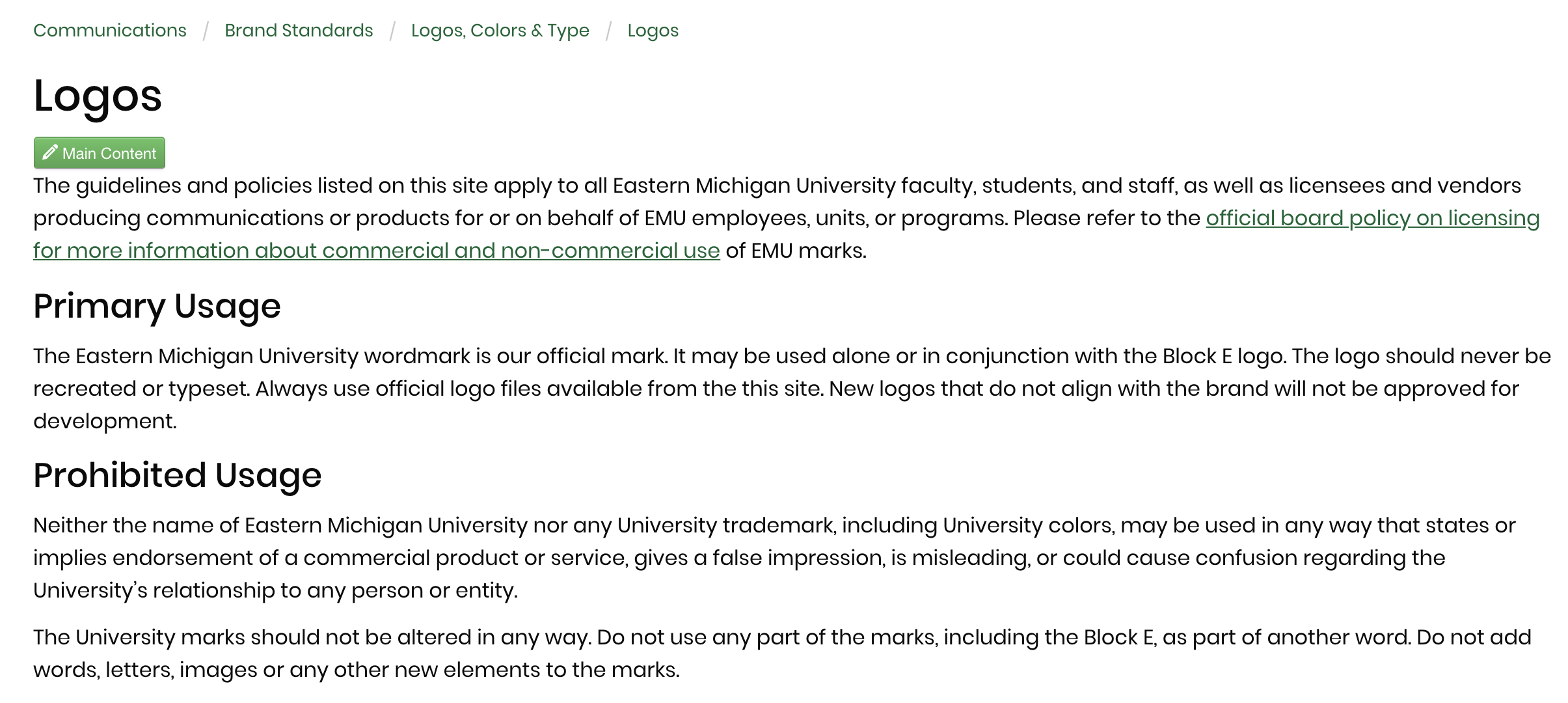Image resolution: width=1568 pixels, height=703 pixels.
Task: Go to Communications breadcrumb link
Action: point(110,31)
